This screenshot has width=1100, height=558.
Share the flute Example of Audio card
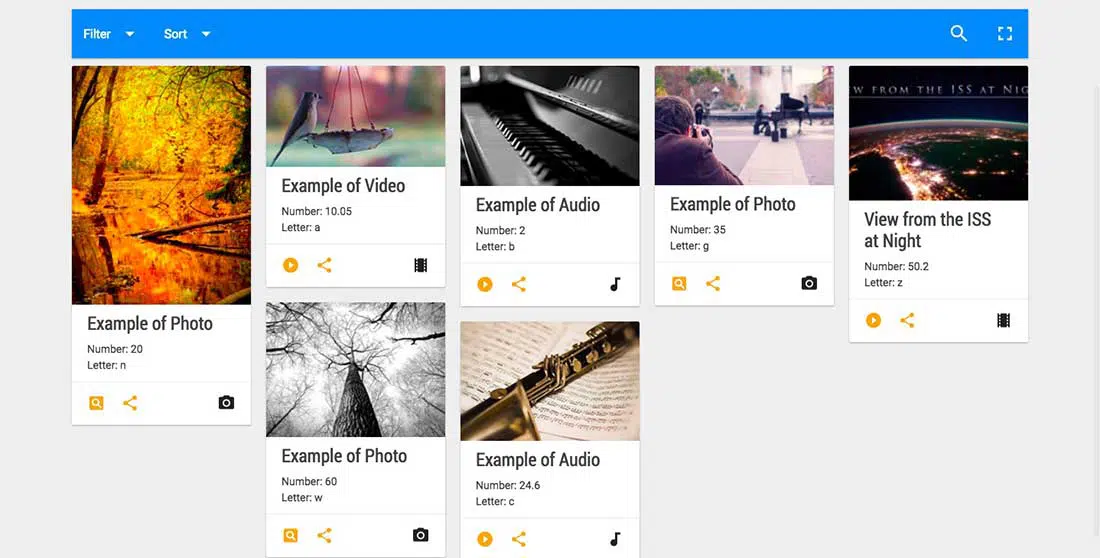[518, 539]
